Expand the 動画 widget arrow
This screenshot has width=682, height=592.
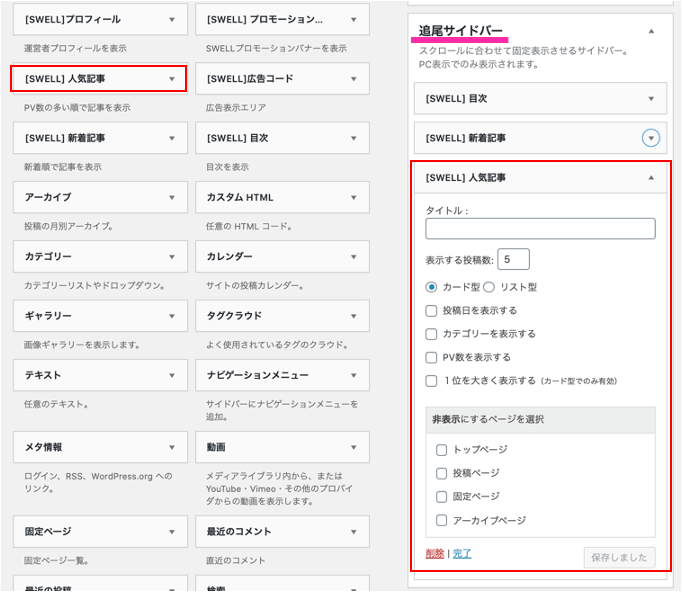[354, 447]
